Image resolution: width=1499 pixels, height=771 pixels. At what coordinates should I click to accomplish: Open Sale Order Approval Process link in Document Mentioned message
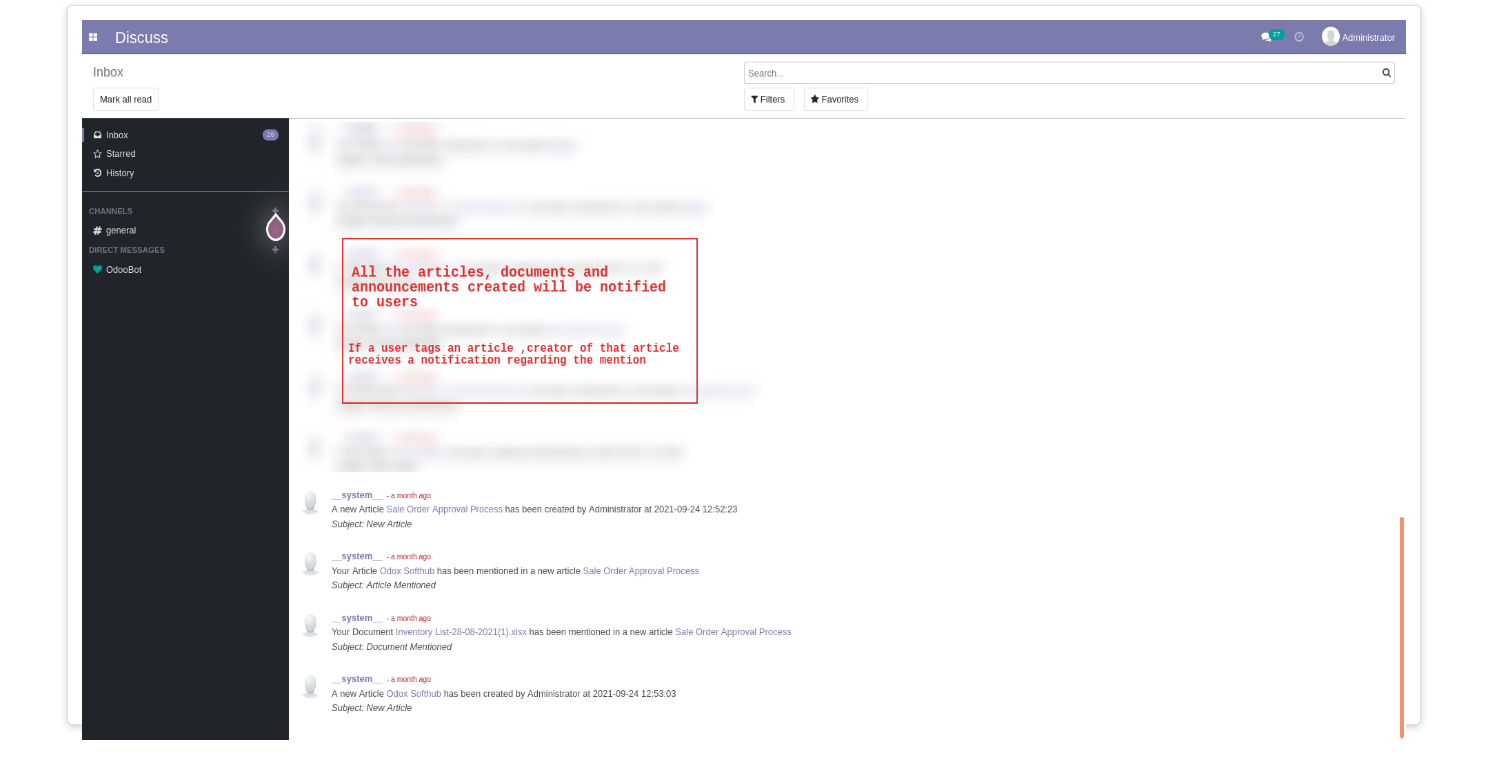733,632
